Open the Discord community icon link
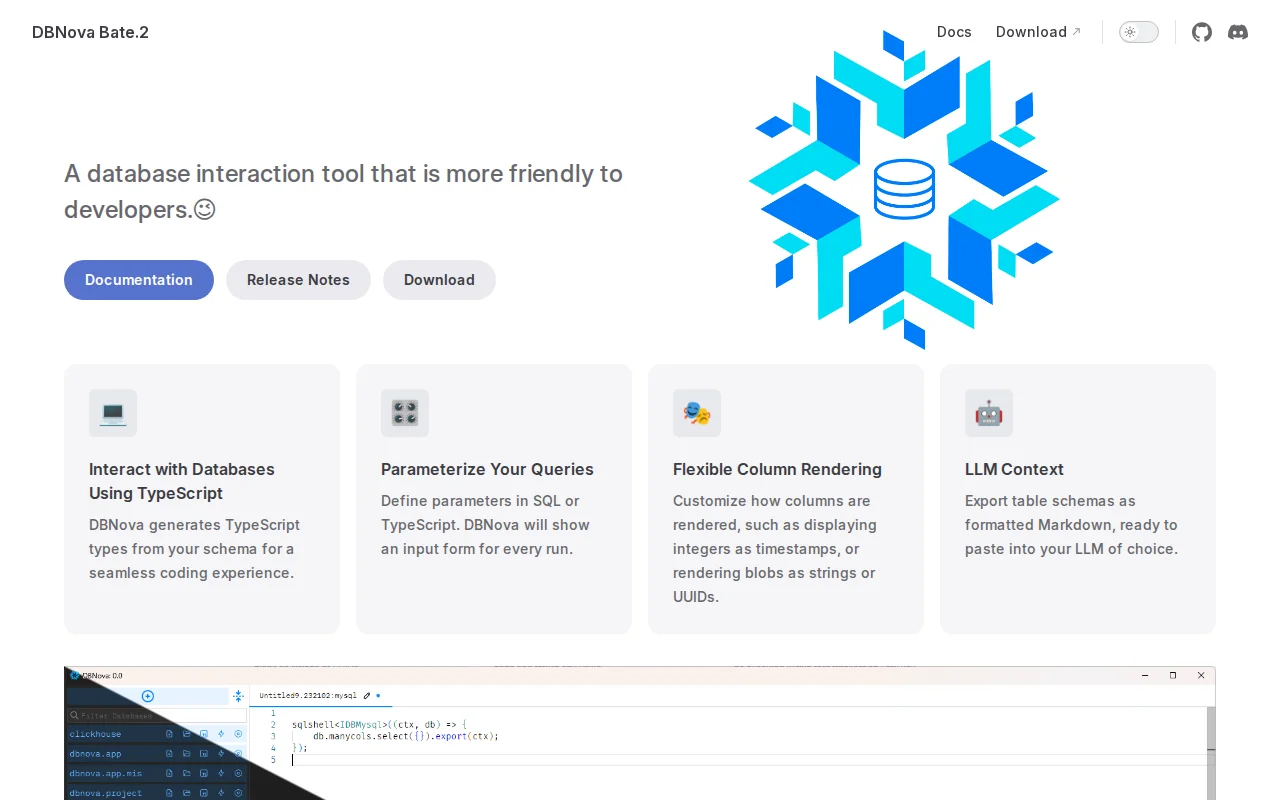This screenshot has width=1280, height=800. click(1238, 32)
